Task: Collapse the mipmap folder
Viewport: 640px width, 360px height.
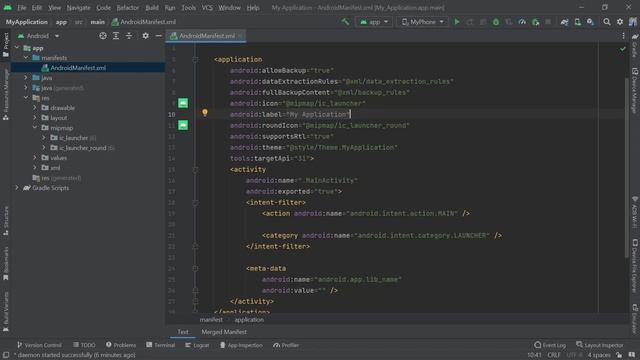Action: coord(35,128)
